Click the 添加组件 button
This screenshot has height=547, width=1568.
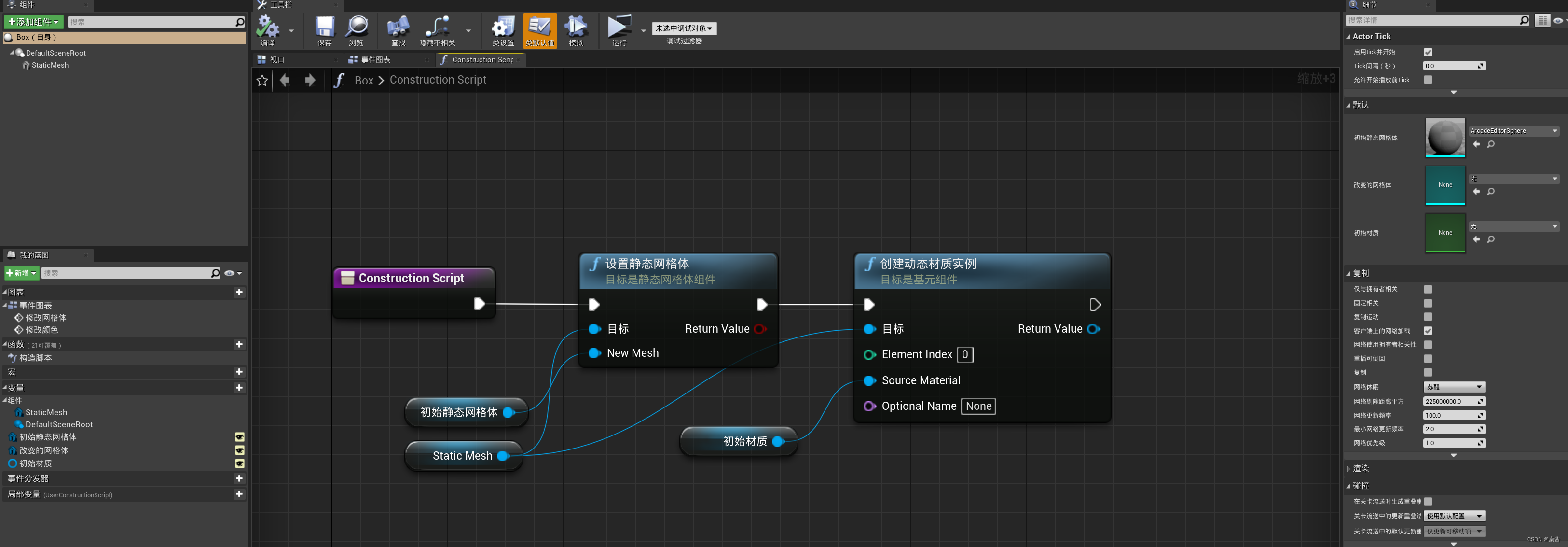pyautogui.click(x=33, y=22)
